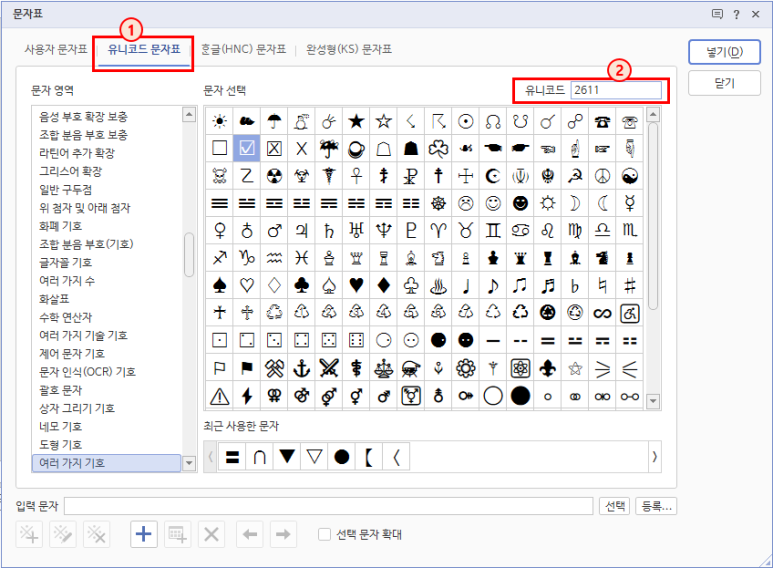Image resolution: width=773 pixels, height=568 pixels.
Task: Select 상자 그리기 기호 in the list
Action: tap(77, 408)
